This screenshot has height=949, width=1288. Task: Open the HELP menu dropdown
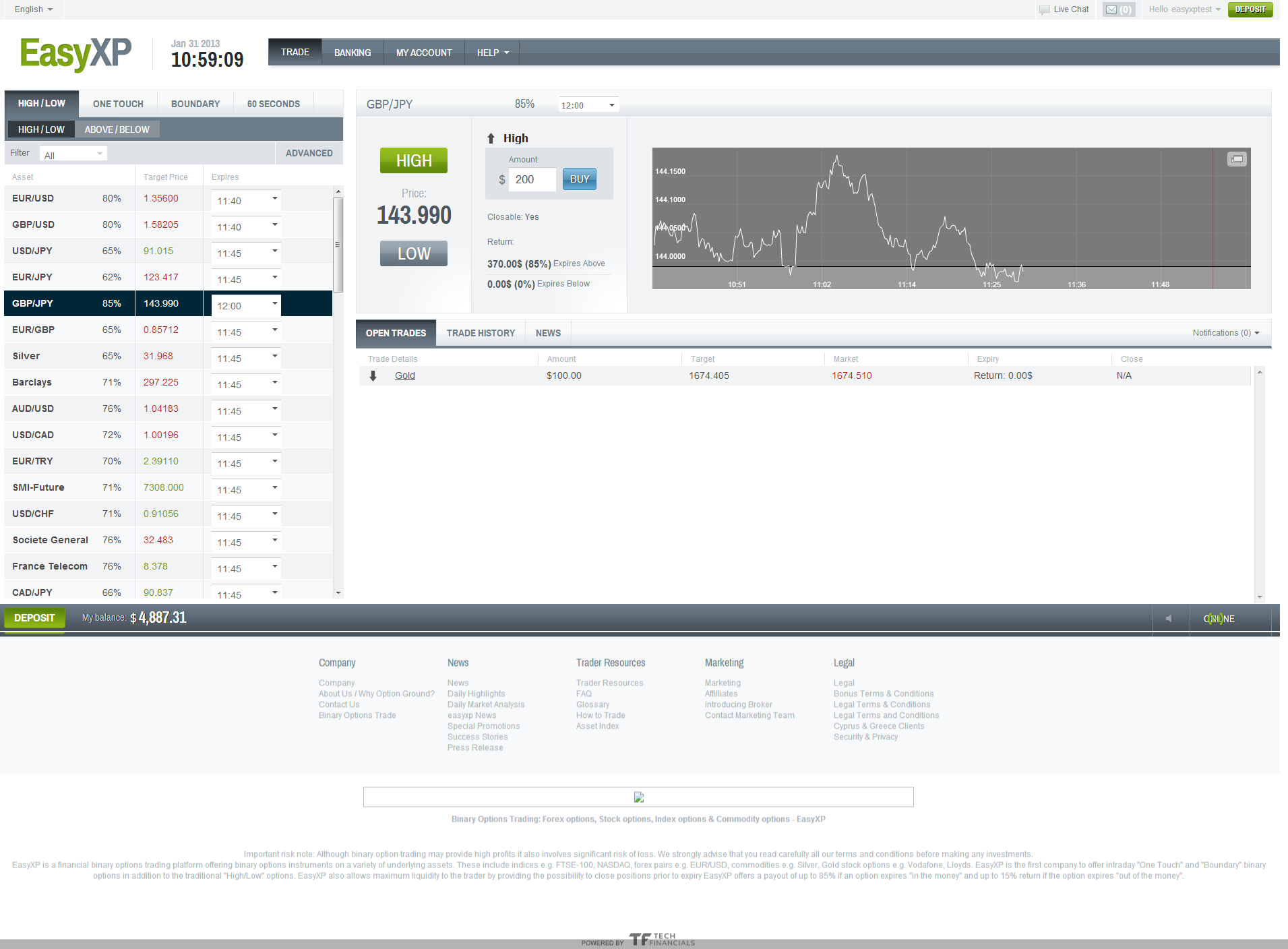pos(493,53)
